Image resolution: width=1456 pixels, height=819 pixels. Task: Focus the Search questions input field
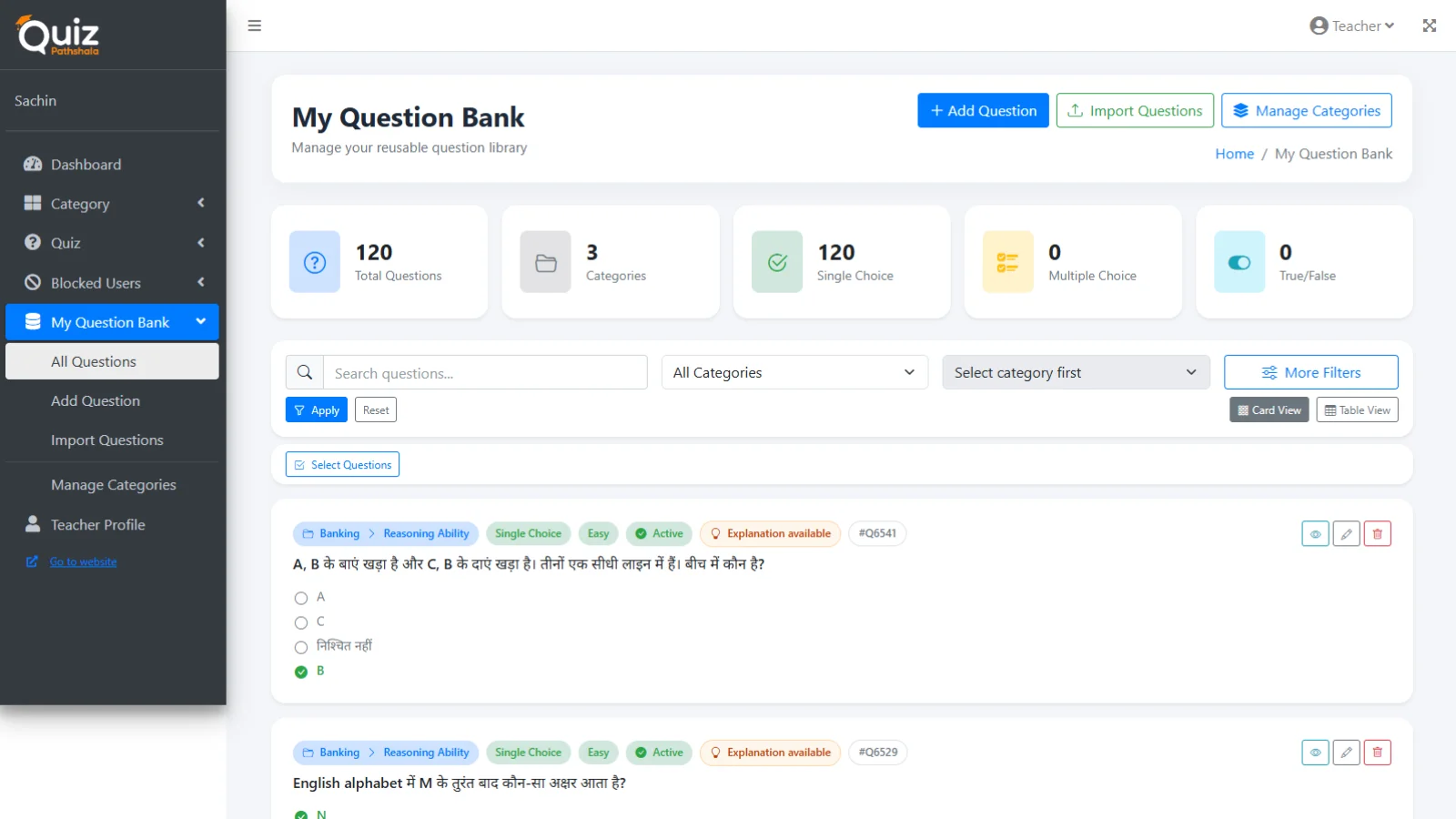(485, 372)
